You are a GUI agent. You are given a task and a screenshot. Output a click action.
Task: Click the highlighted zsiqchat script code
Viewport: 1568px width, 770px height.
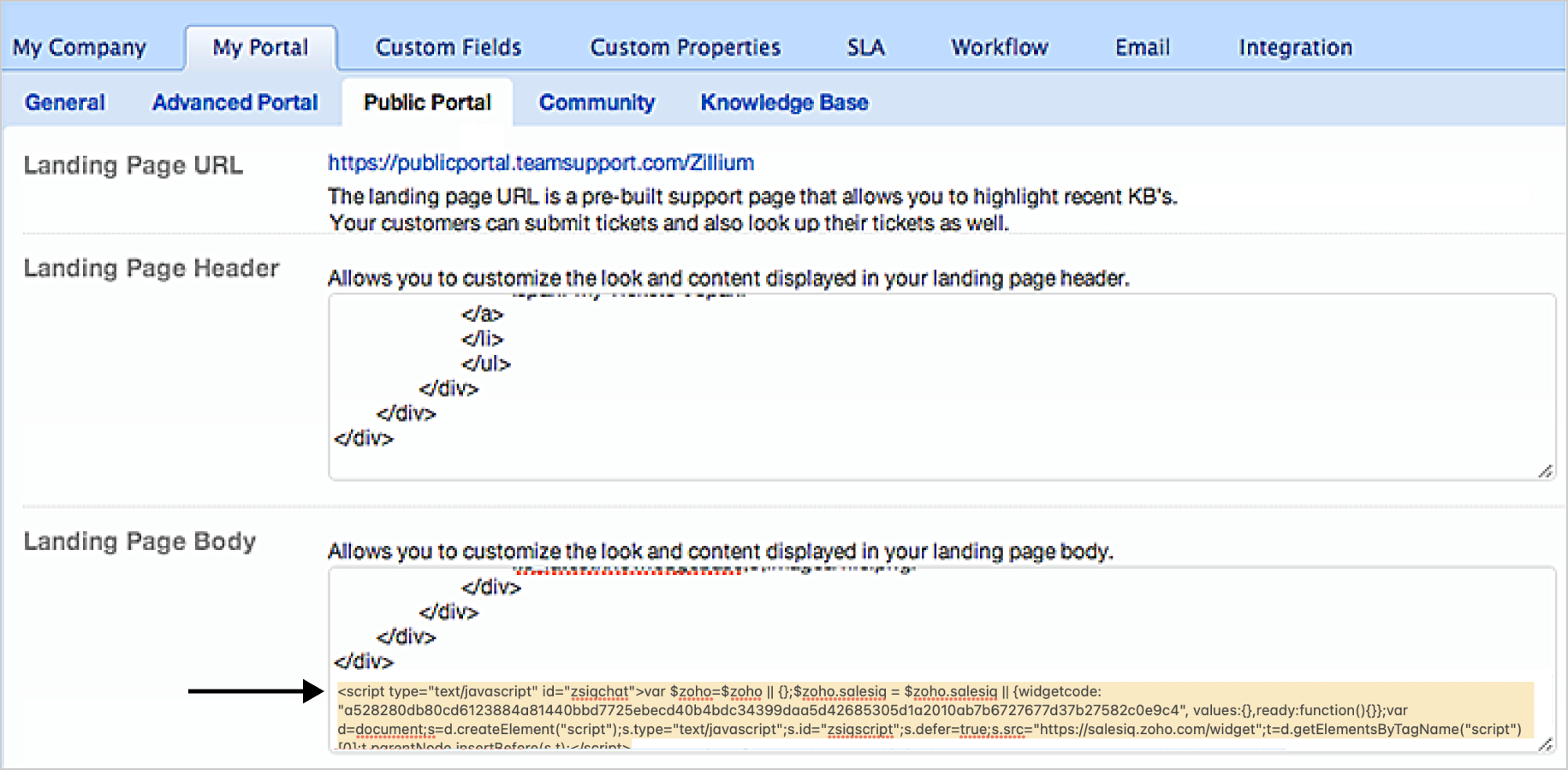pyautogui.click(x=935, y=715)
